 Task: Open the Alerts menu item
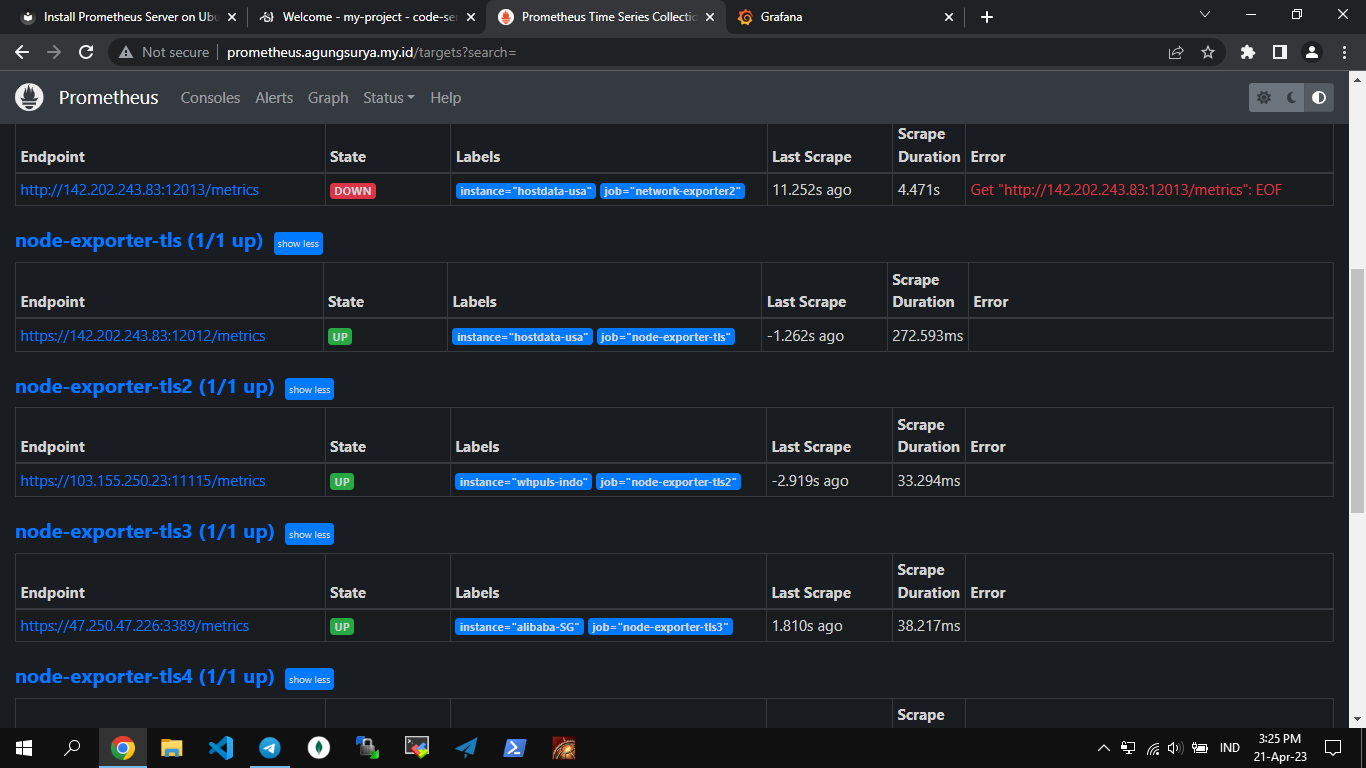pyautogui.click(x=274, y=97)
